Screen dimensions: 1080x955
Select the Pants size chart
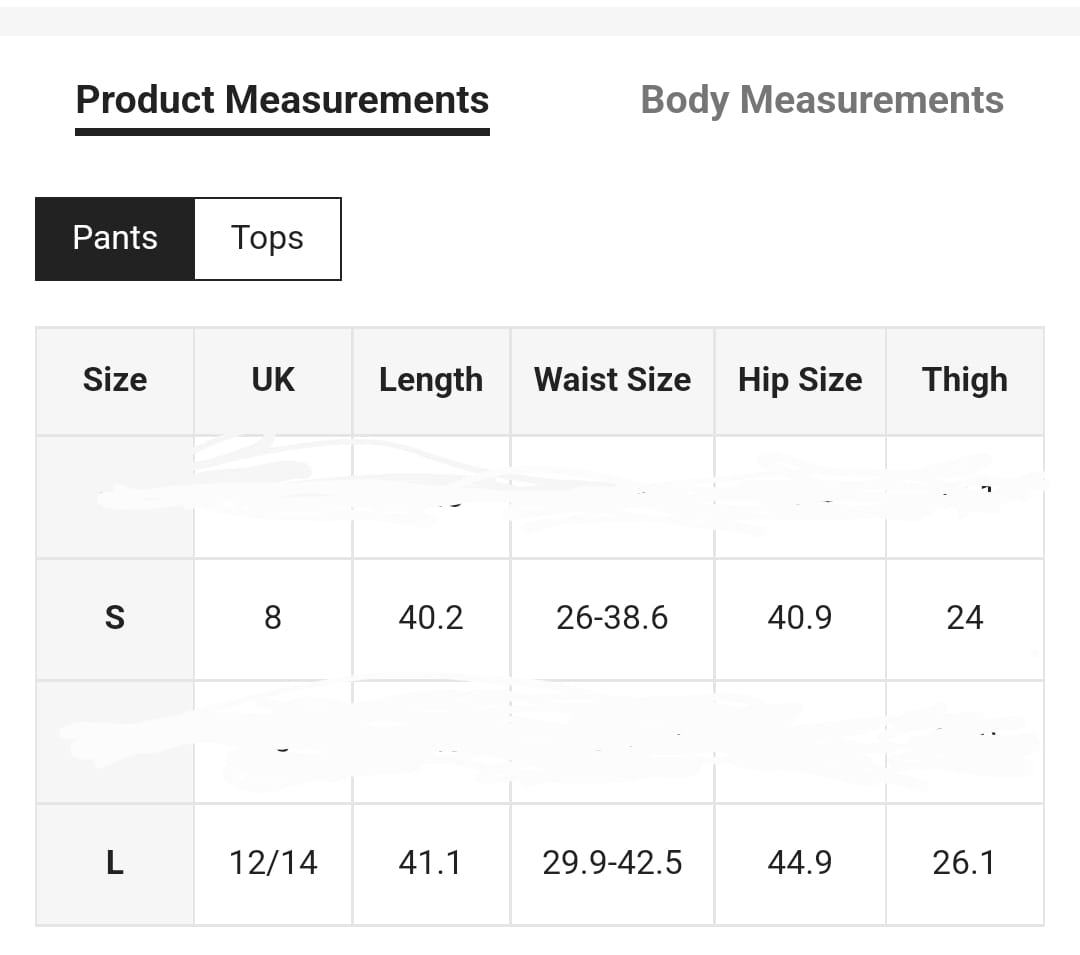115,238
